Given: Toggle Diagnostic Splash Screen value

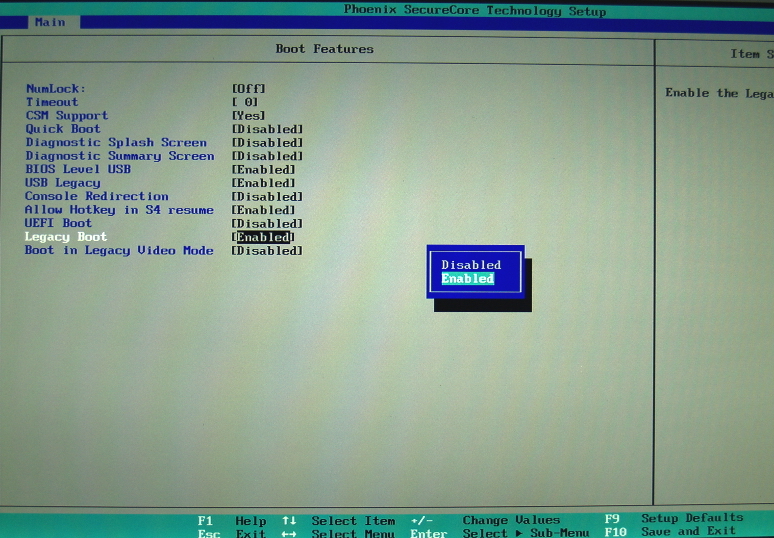Looking at the screenshot, I should [x=267, y=142].
